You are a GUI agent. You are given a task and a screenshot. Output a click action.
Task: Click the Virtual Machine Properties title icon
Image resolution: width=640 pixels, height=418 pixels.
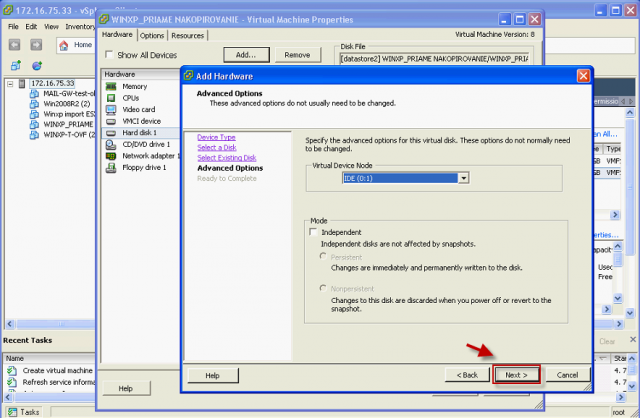point(104,19)
